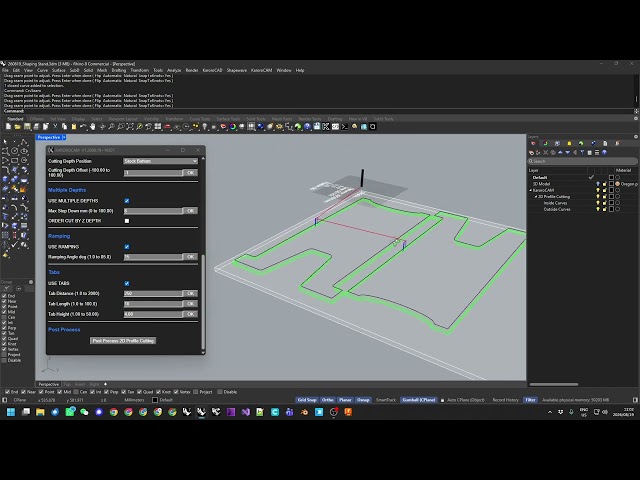Toggle End osnap in bottom osnap bar
The height and width of the screenshot is (480, 640).
7,392
